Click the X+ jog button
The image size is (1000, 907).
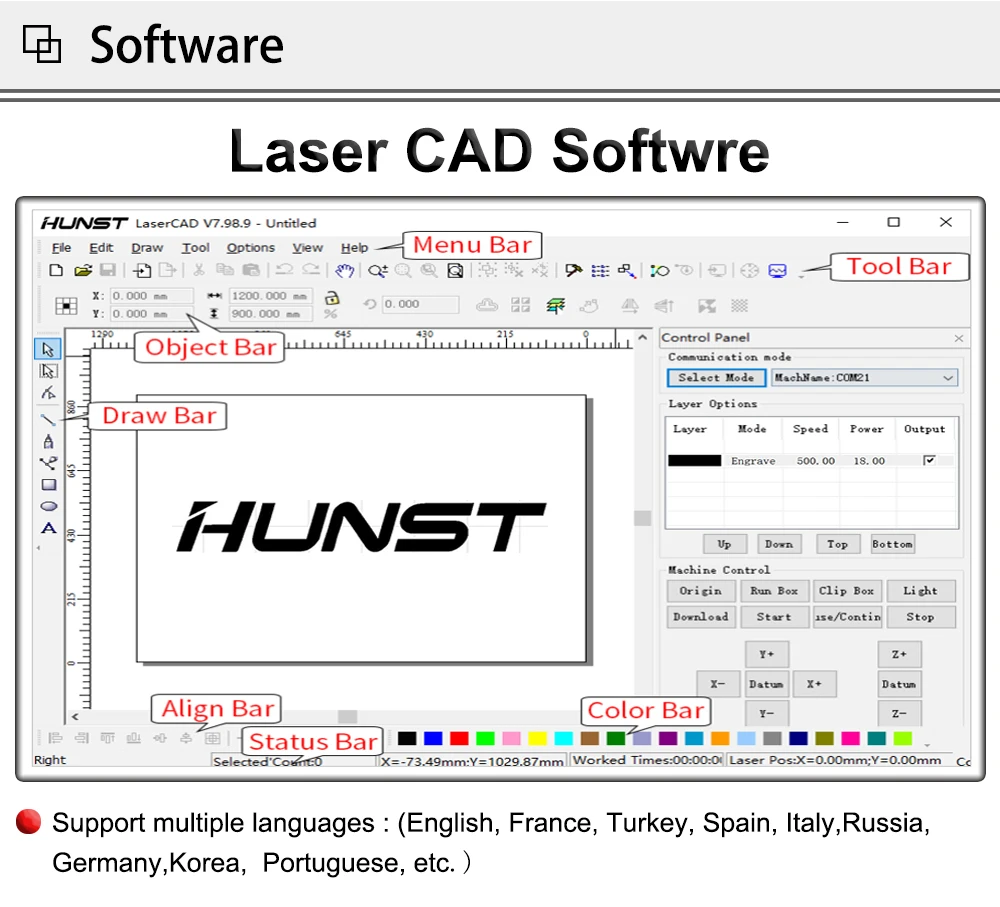pyautogui.click(x=814, y=684)
